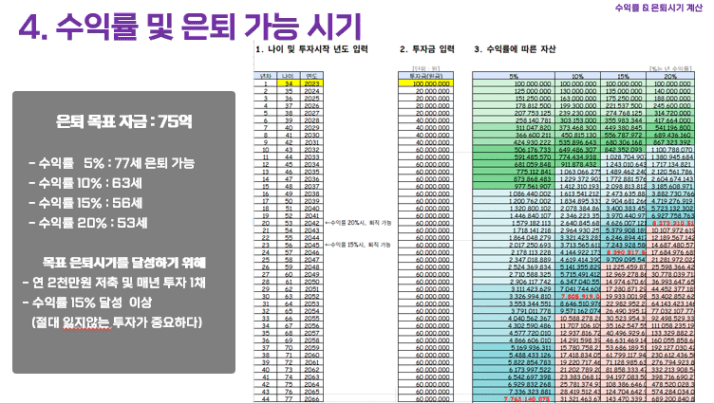Click '(절대 잃지않는 투자가 중요하다)' note
The height and width of the screenshot is (404, 714).
point(117,322)
